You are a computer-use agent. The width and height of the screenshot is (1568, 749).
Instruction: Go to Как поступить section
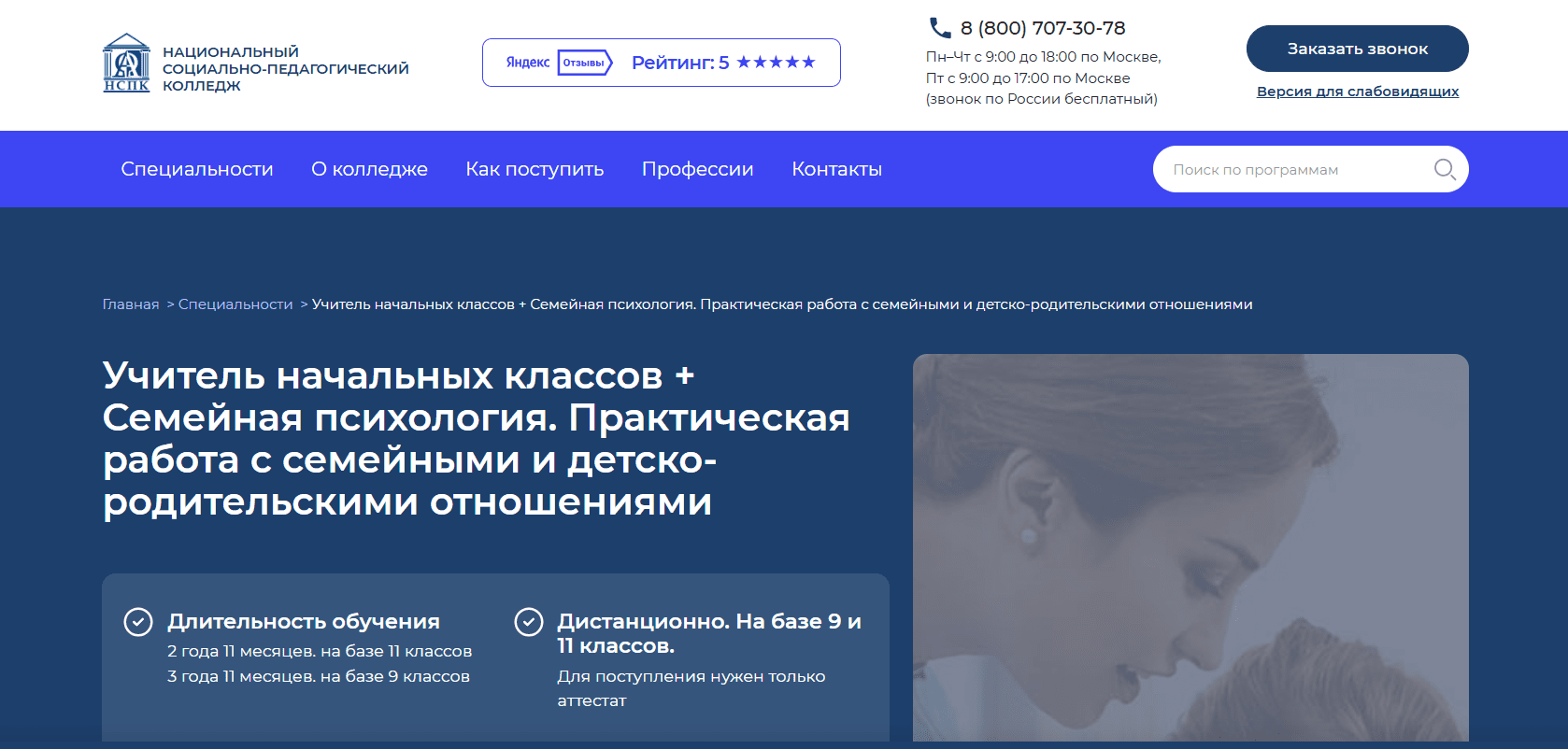point(535,169)
